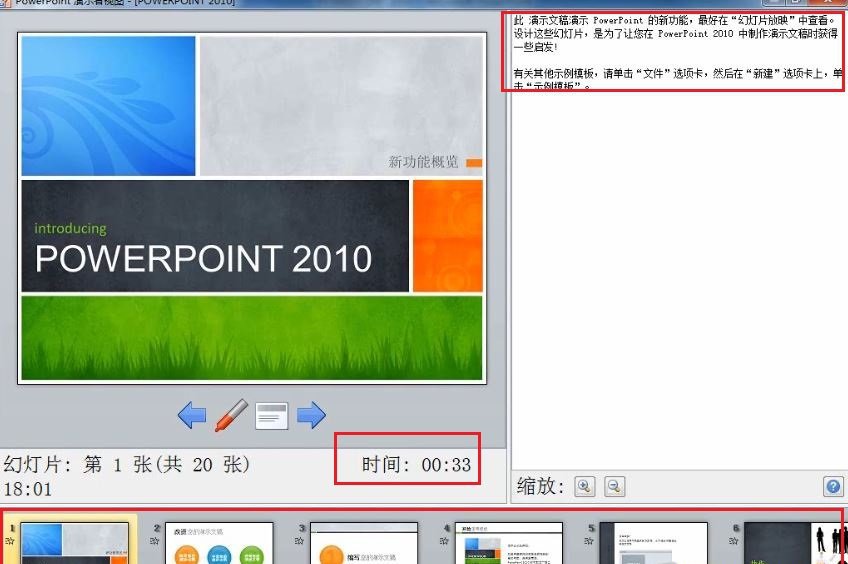Click the POWERPOINT 2010 slide preview
848x564 pixels.
tap(252, 208)
